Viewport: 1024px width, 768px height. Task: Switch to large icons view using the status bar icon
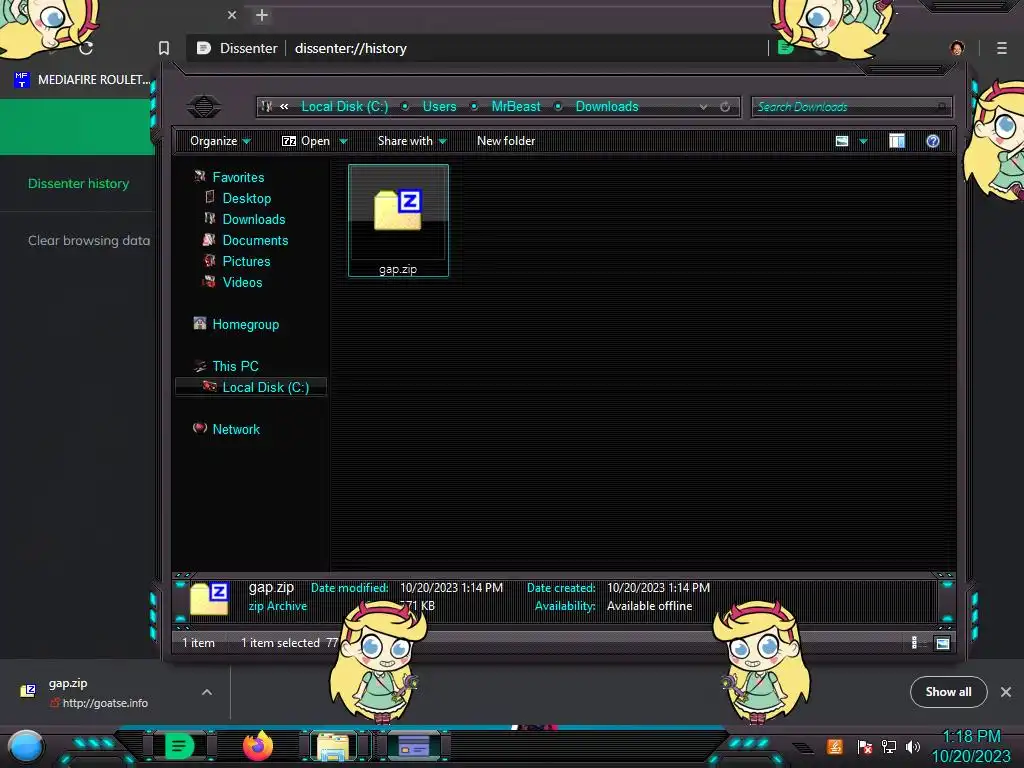click(942, 643)
